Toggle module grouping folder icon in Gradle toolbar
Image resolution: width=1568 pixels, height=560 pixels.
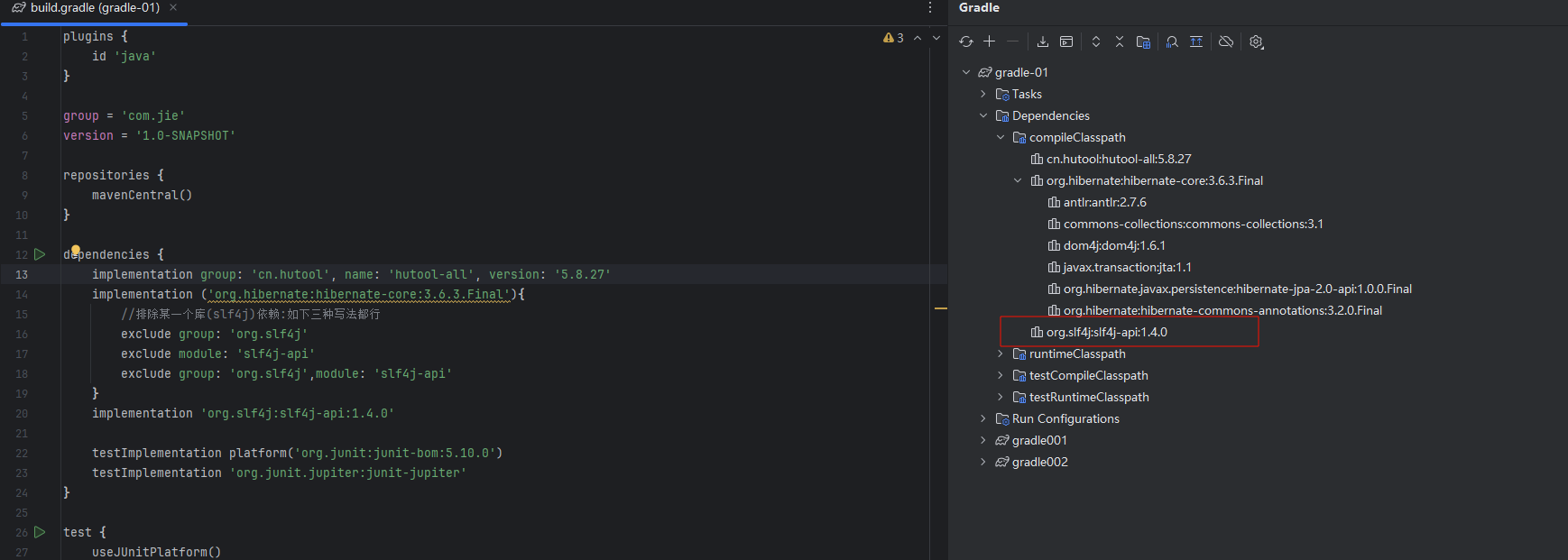tap(1143, 41)
